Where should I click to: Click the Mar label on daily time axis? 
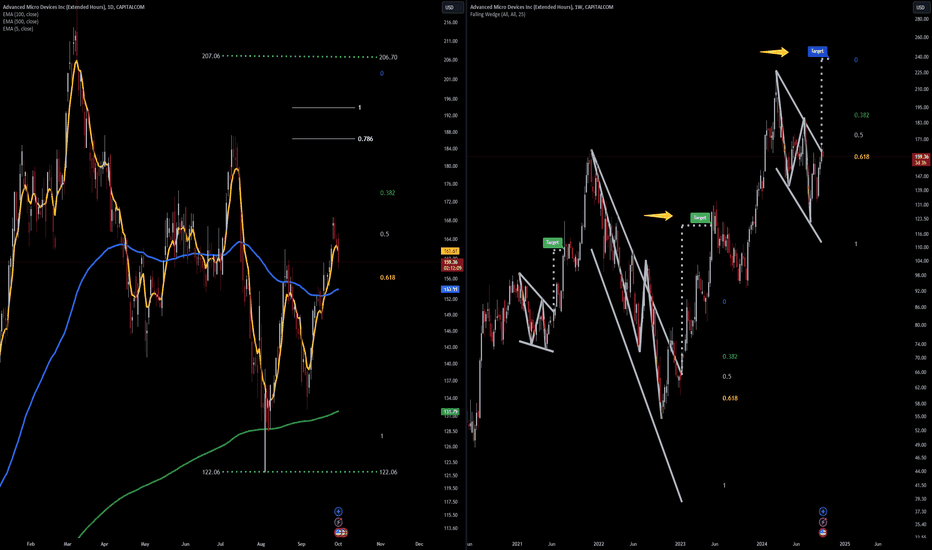(x=67, y=544)
